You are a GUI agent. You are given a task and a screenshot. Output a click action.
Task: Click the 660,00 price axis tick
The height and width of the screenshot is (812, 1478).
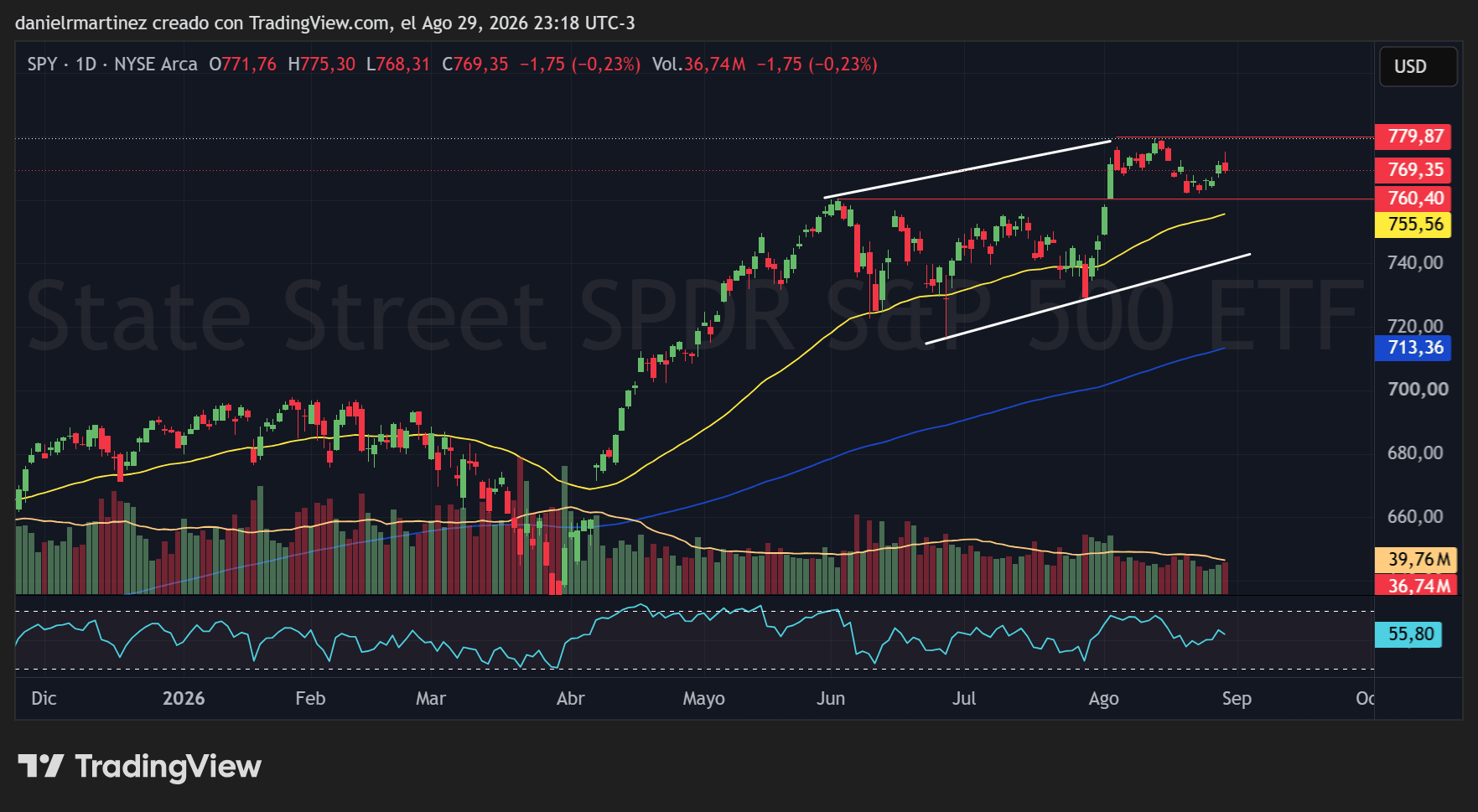(1415, 517)
